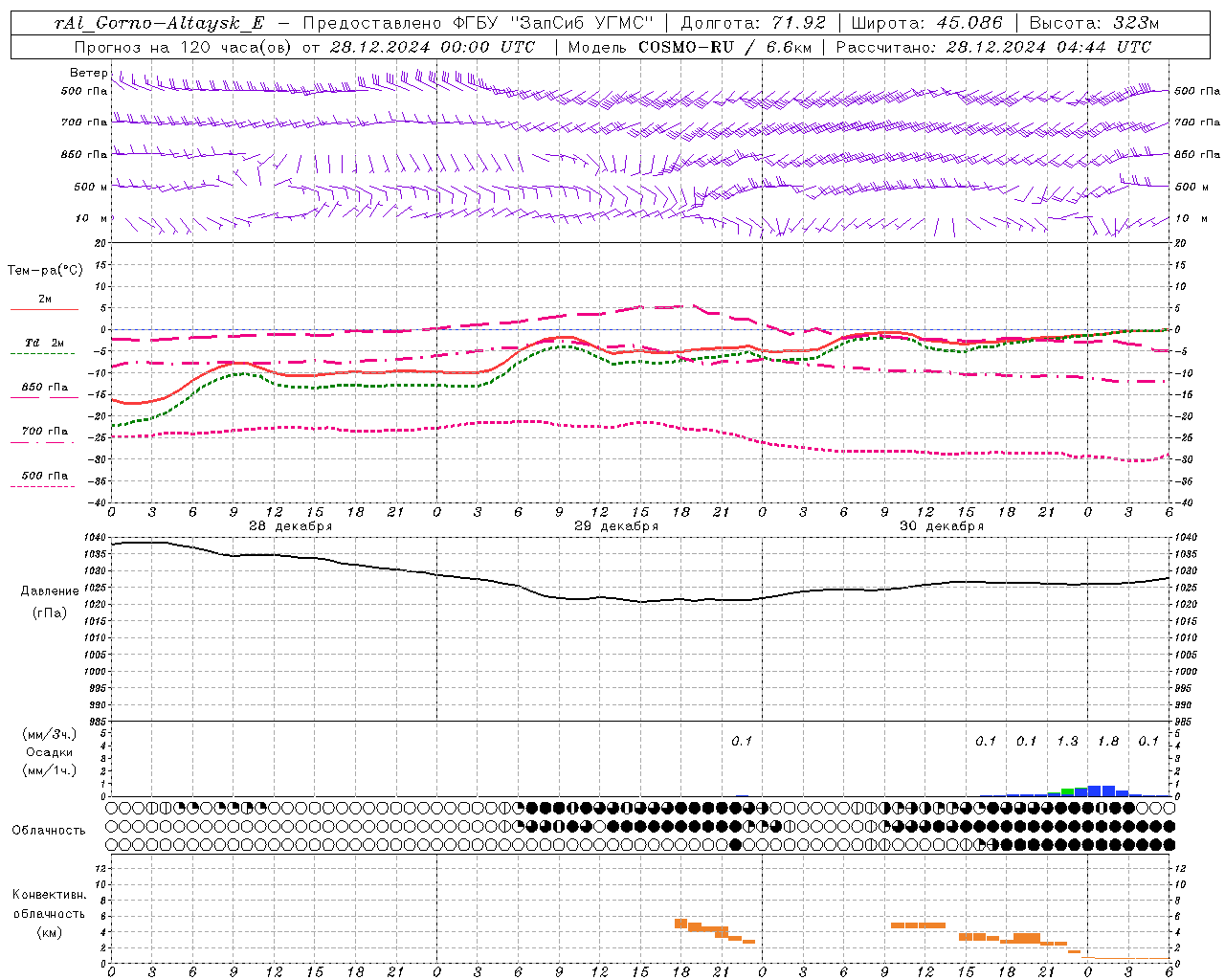This screenshot has width=1225, height=980.
Task: Click the Ветер wind panel label
Action: tap(89, 73)
